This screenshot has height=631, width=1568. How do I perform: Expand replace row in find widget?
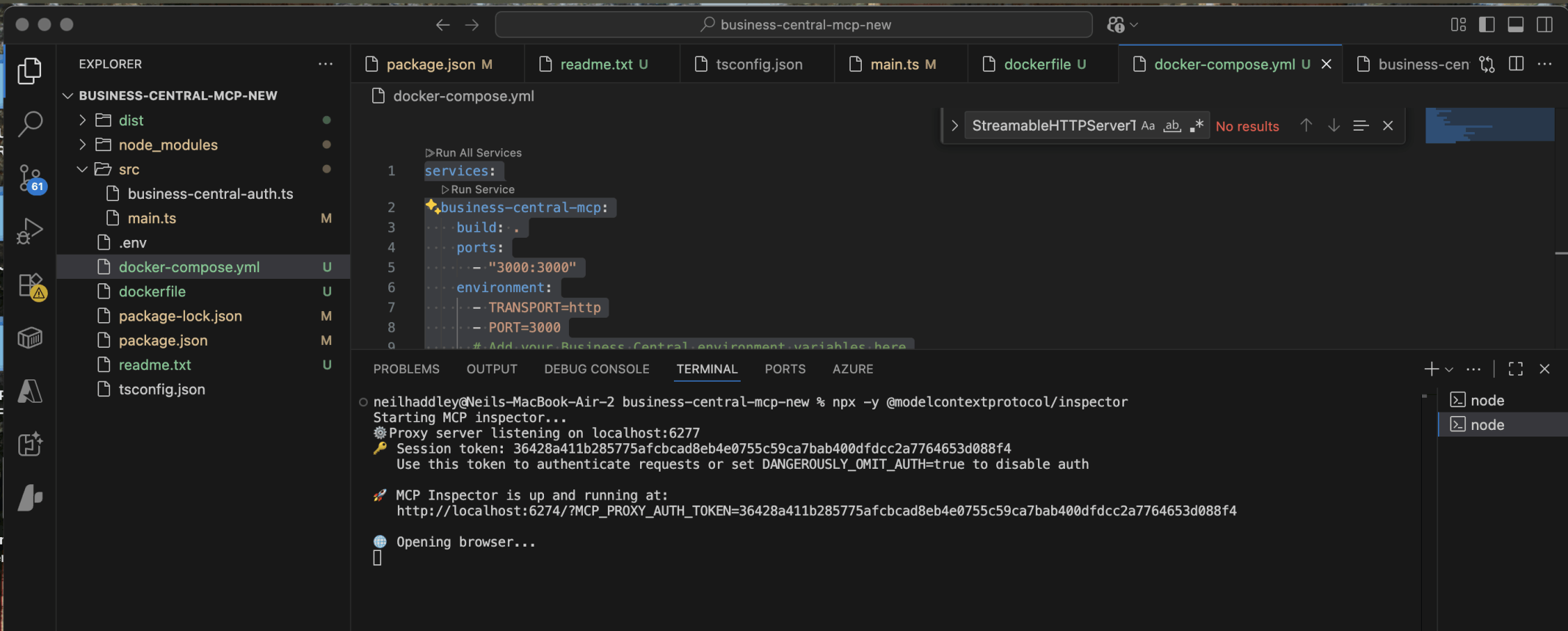coord(954,125)
